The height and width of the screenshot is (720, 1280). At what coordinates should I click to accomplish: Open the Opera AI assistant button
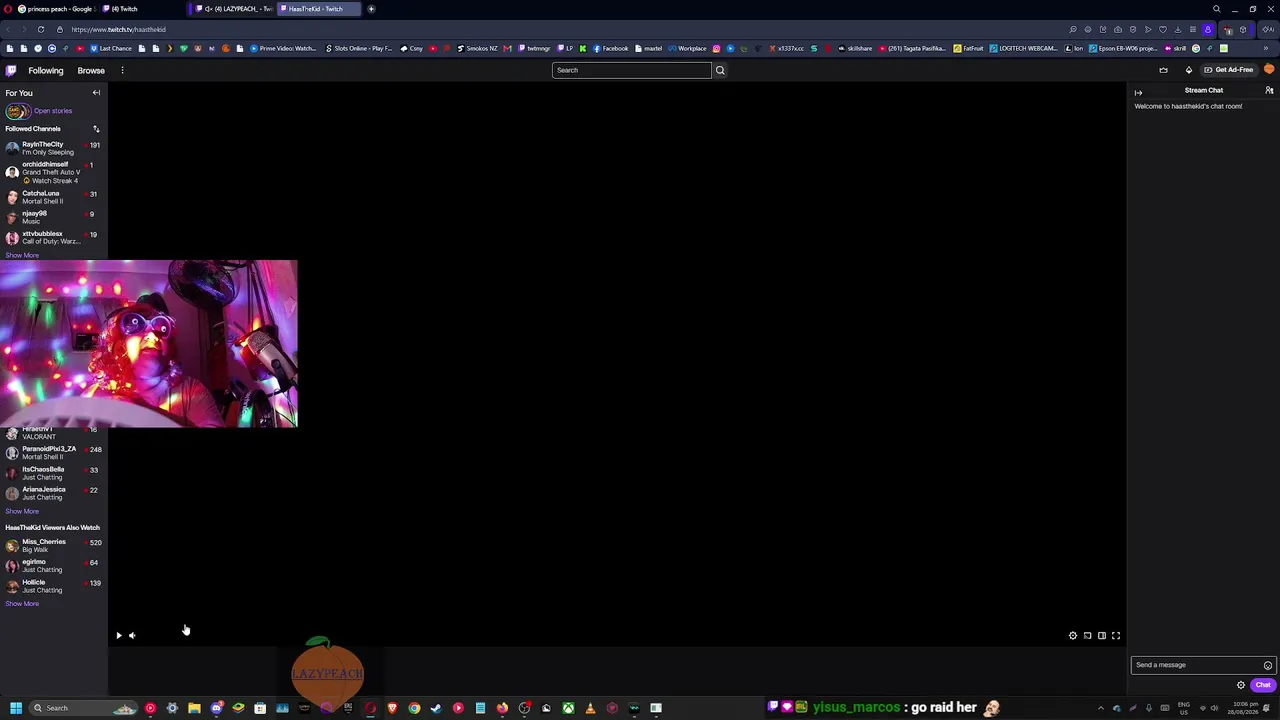1269,29
